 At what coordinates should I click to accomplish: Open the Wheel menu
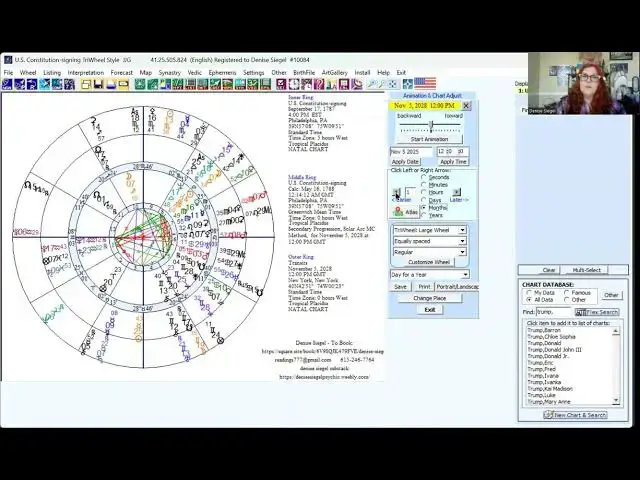coord(28,73)
